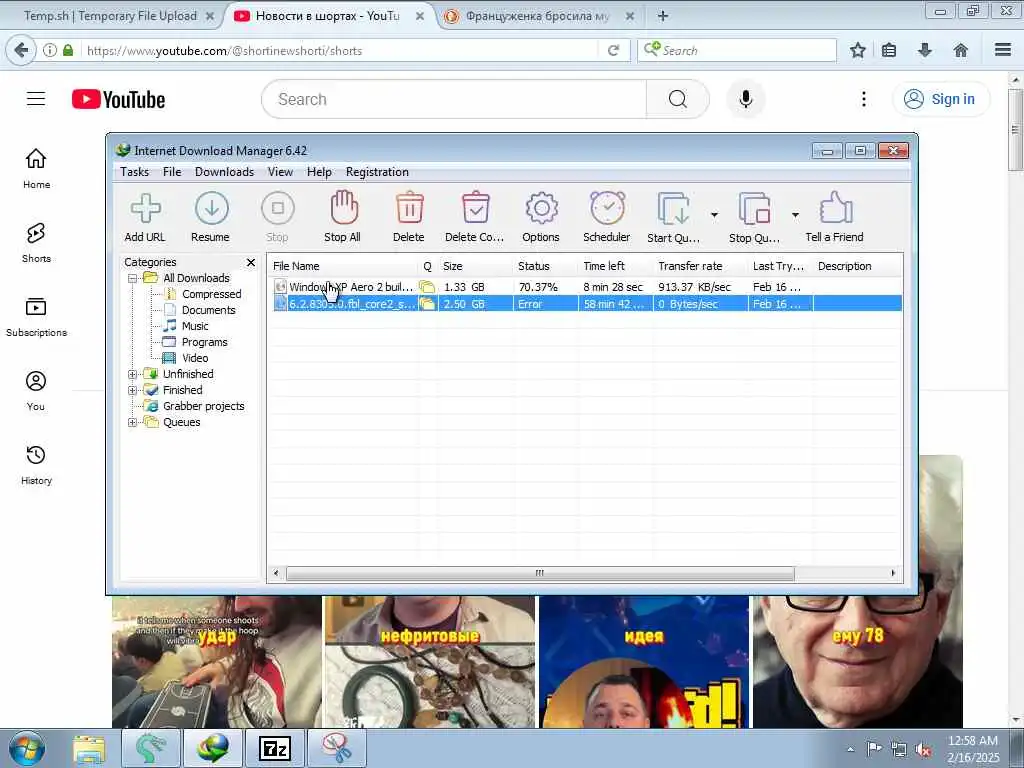
Task: Click right arrow of IDM horizontal scrollbar
Action: (x=893, y=573)
